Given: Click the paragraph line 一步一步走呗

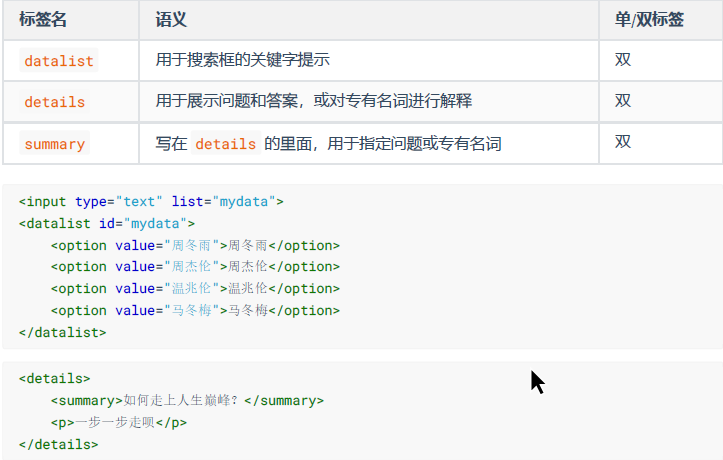Looking at the screenshot, I should [x=119, y=422].
